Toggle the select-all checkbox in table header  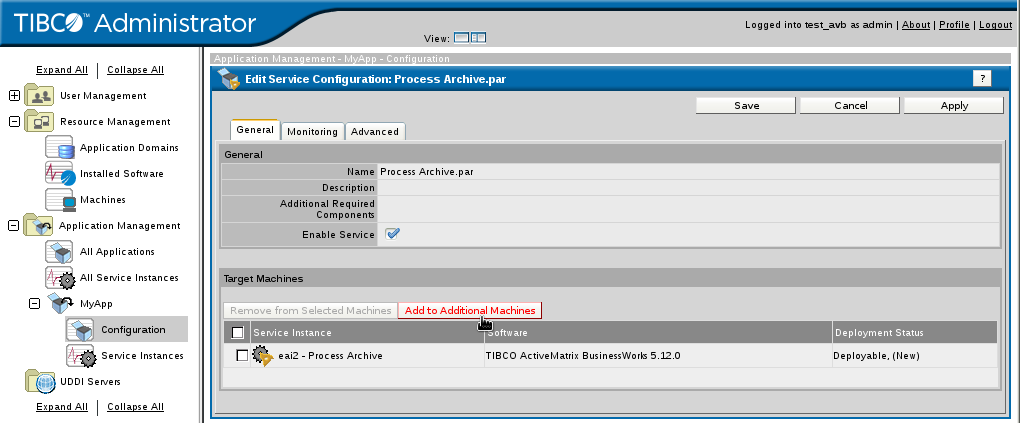pos(237,333)
